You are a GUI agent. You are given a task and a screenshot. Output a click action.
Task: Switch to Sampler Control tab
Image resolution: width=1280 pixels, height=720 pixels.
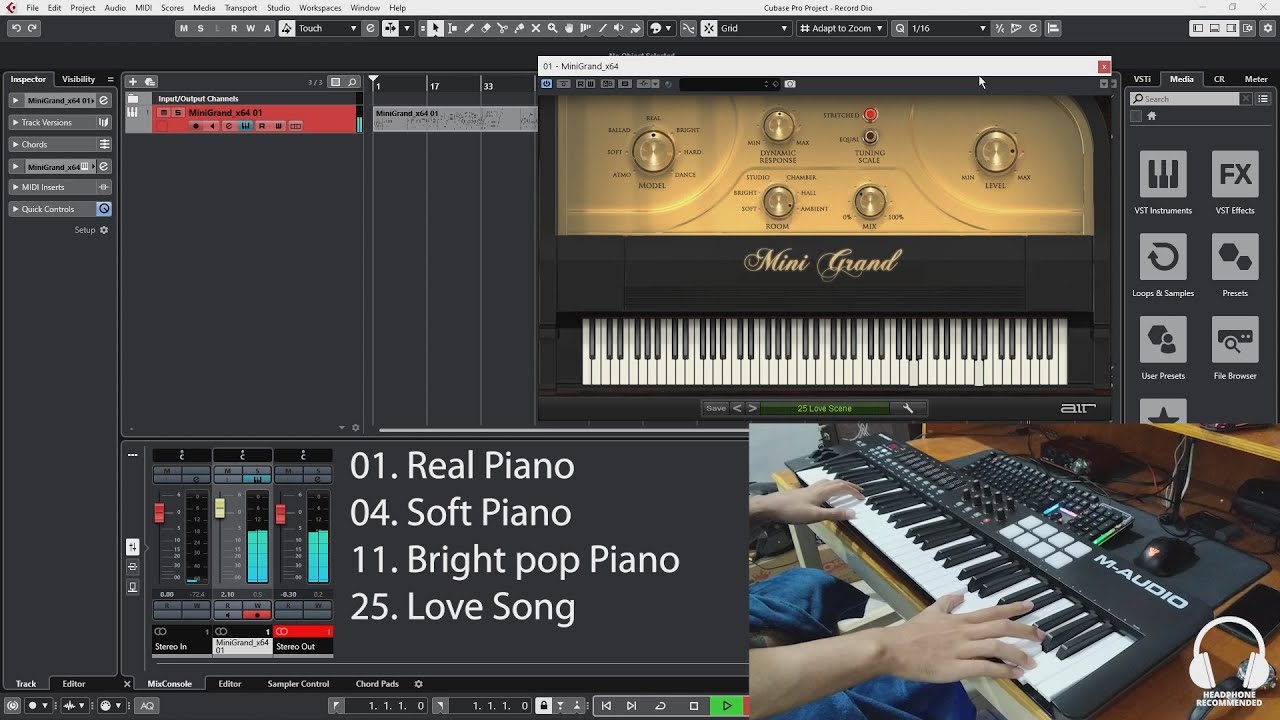pos(298,684)
